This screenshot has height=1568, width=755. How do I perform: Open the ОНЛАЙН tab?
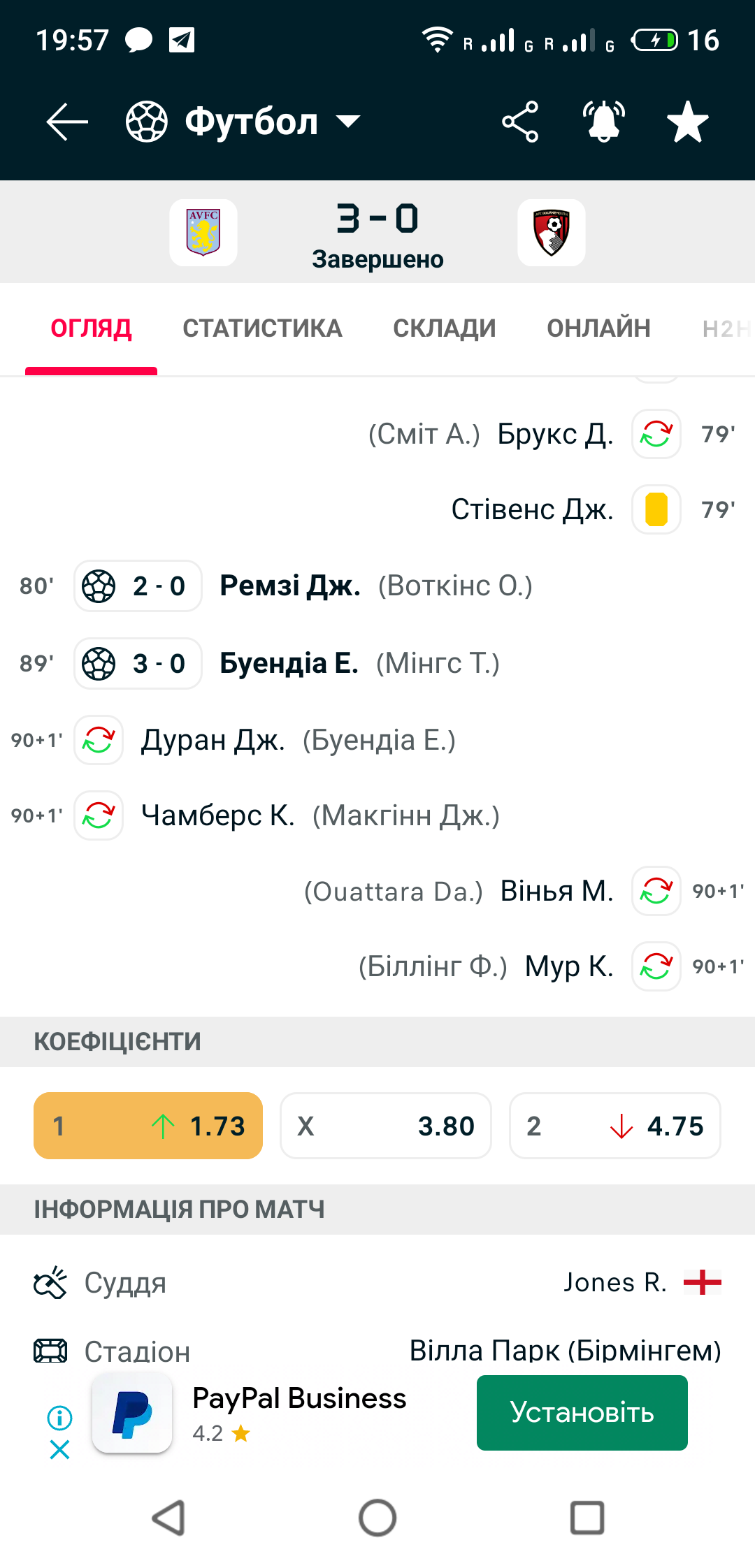598,328
